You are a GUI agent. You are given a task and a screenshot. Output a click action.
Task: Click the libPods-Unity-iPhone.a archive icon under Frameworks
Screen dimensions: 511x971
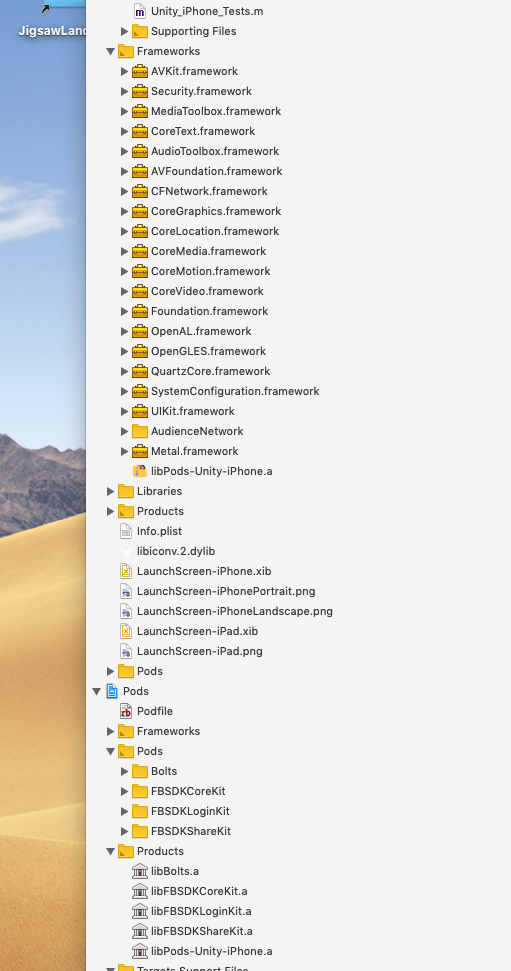tap(140, 471)
